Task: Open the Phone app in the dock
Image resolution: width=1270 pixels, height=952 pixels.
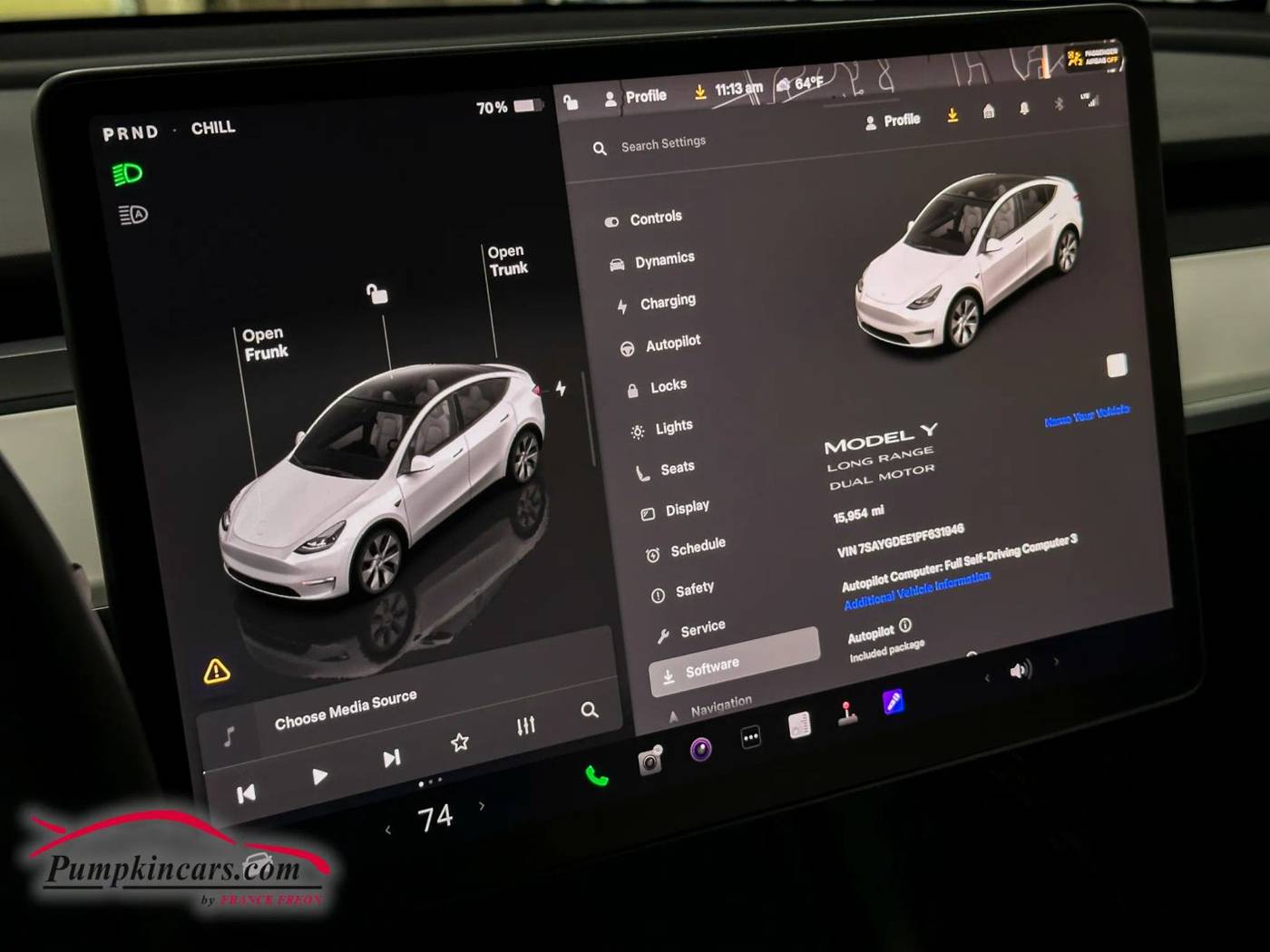Action: point(596,775)
